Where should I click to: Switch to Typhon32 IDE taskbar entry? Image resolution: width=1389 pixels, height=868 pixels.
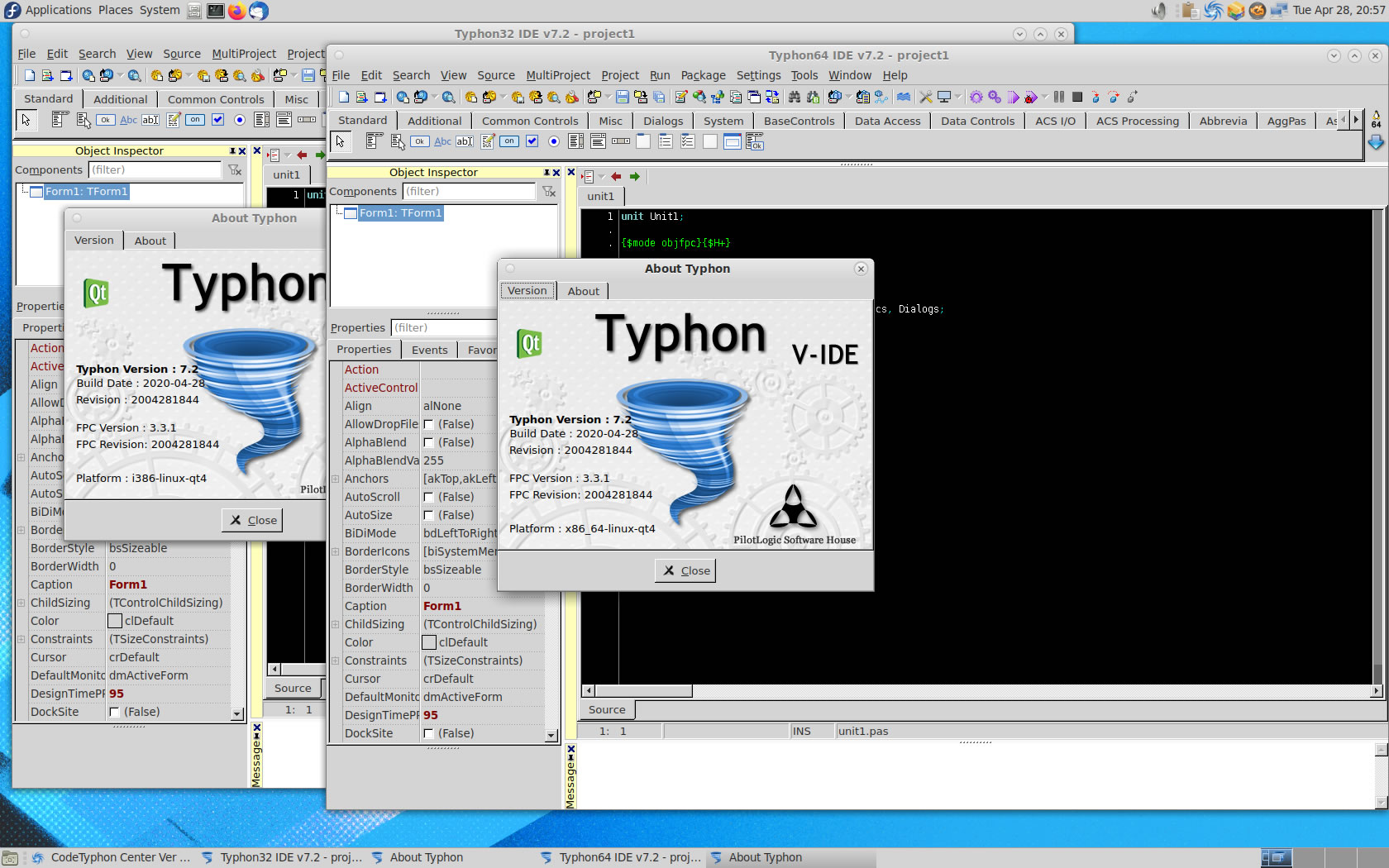281,857
